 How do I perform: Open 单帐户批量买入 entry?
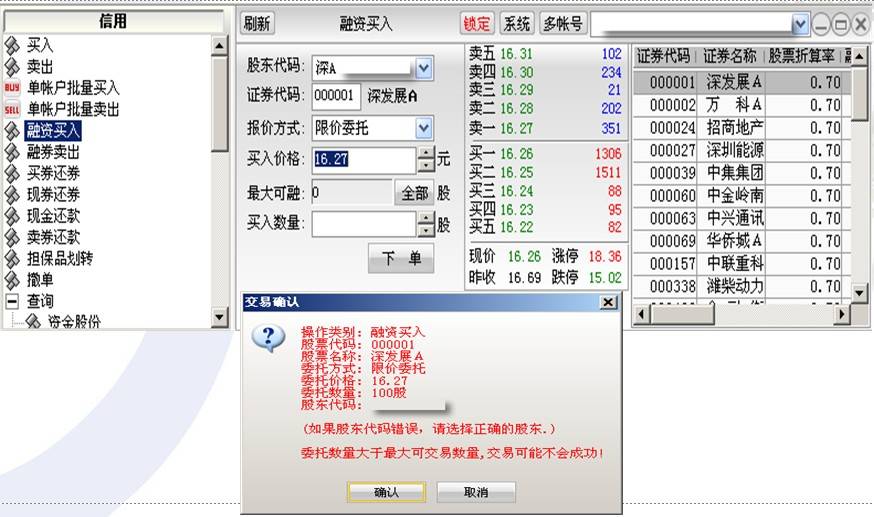click(73, 88)
